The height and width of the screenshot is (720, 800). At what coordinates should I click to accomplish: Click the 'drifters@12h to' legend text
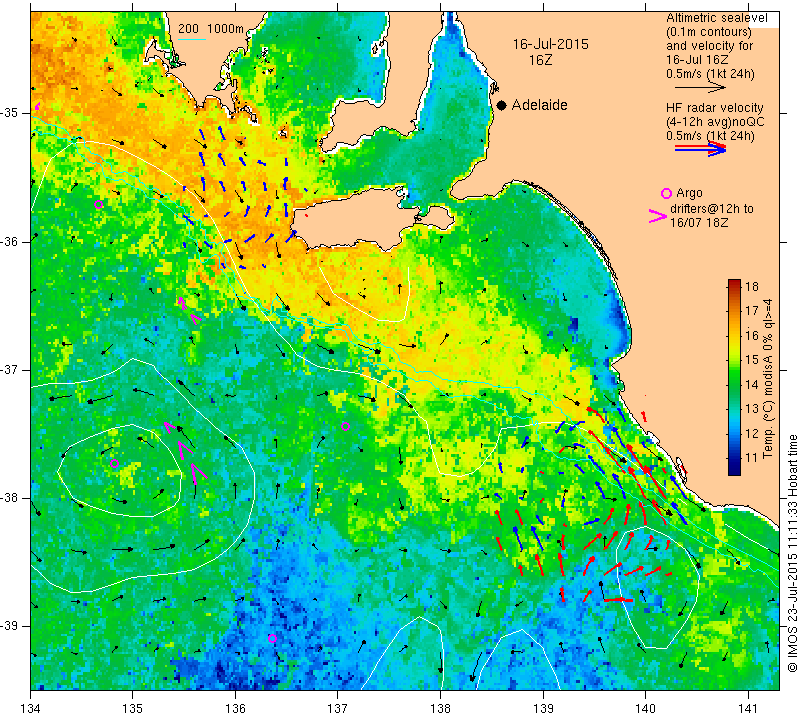coord(711,209)
